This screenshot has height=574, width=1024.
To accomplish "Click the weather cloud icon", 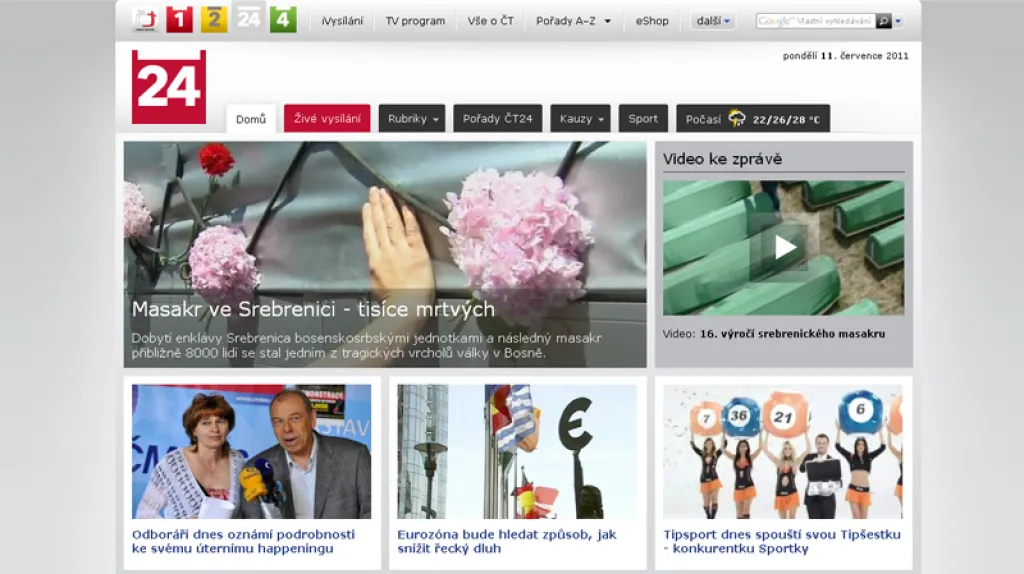I will tap(737, 119).
